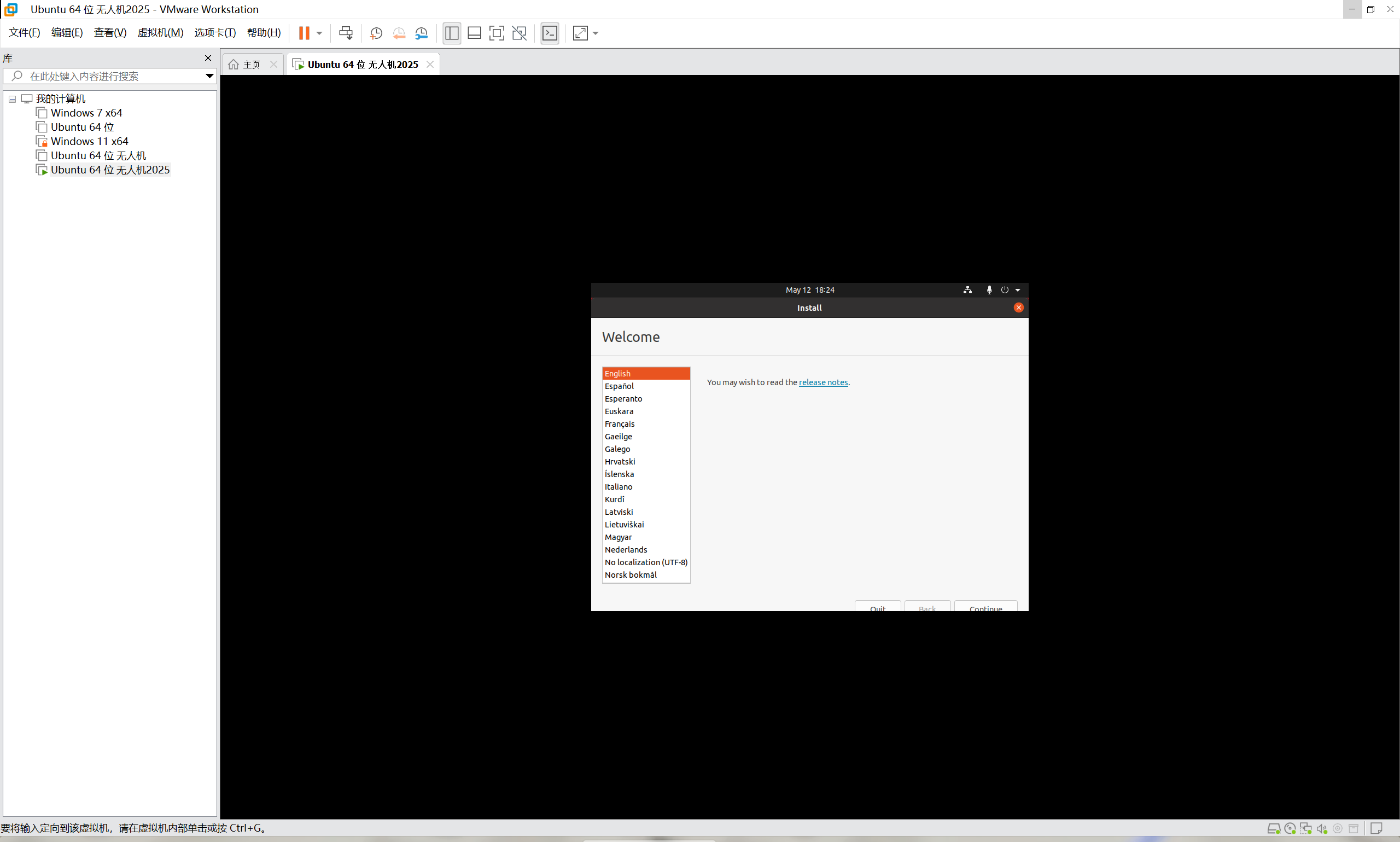Screen dimensions: 1400x842
Task: Select Ubuntu 64 位 无人机2025 in the library
Action: (110, 170)
